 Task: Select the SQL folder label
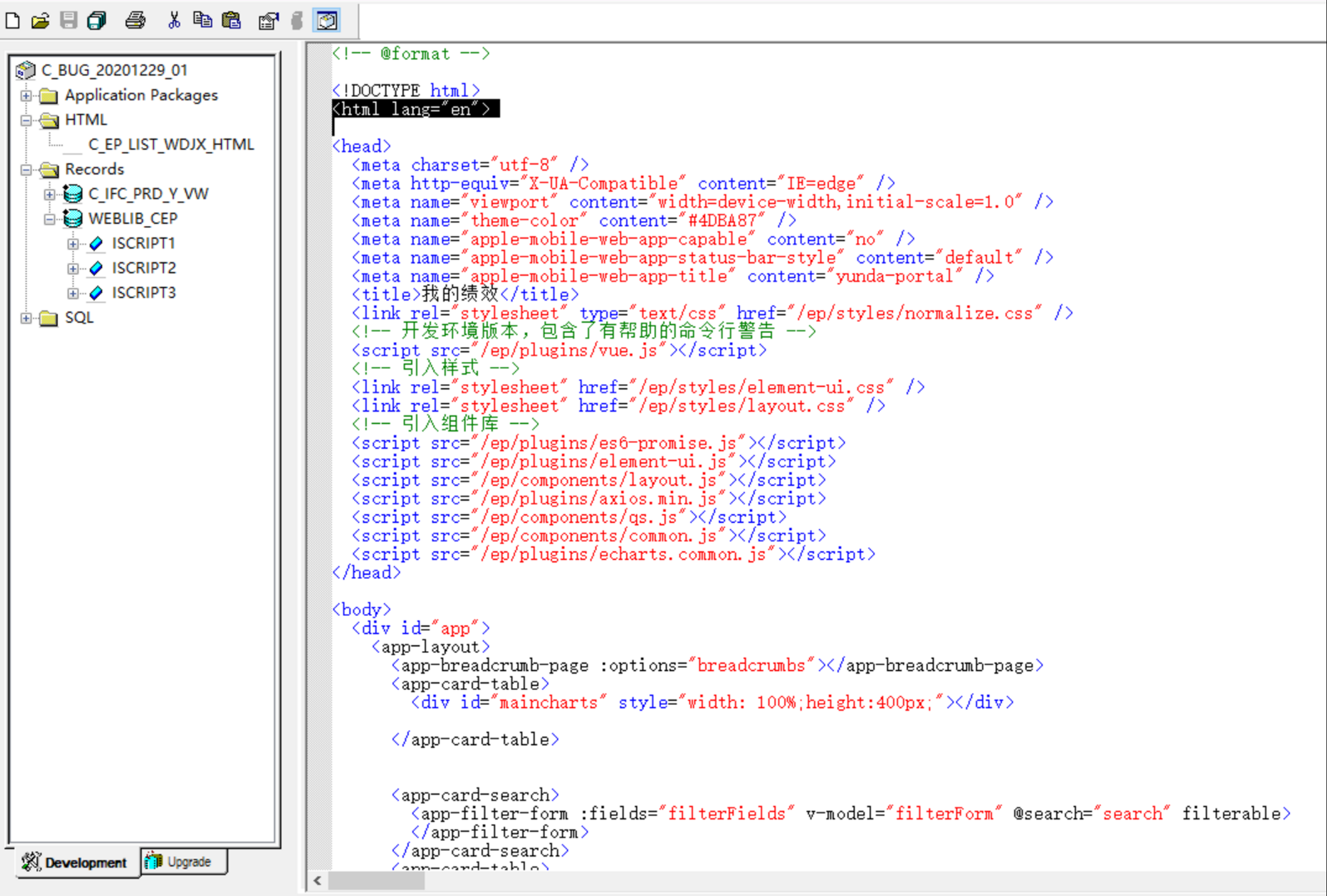point(79,318)
